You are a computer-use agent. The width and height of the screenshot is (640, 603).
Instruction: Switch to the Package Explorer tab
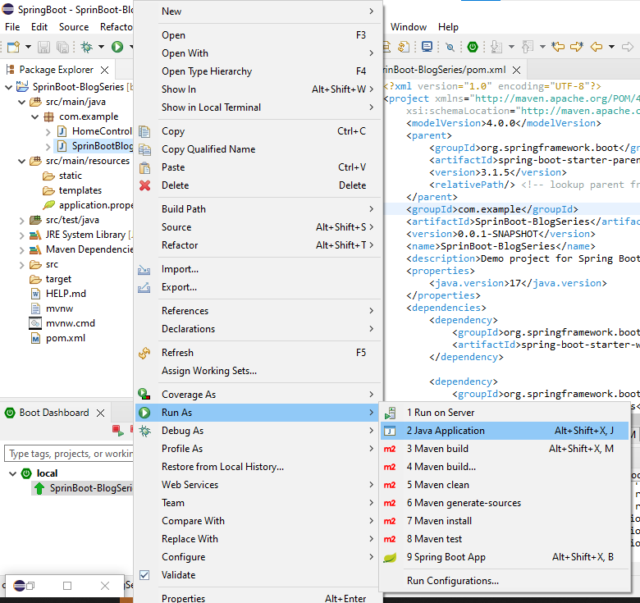[x=56, y=70]
